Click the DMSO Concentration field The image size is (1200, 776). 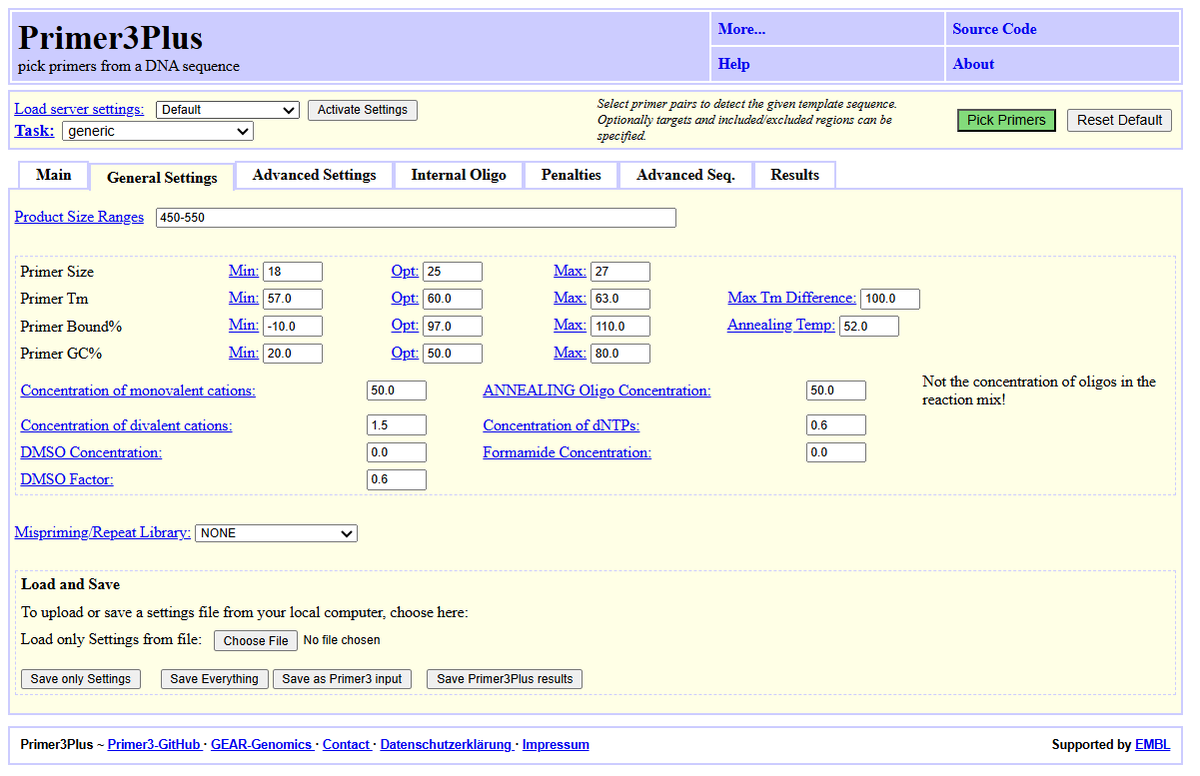pyautogui.click(x=397, y=453)
